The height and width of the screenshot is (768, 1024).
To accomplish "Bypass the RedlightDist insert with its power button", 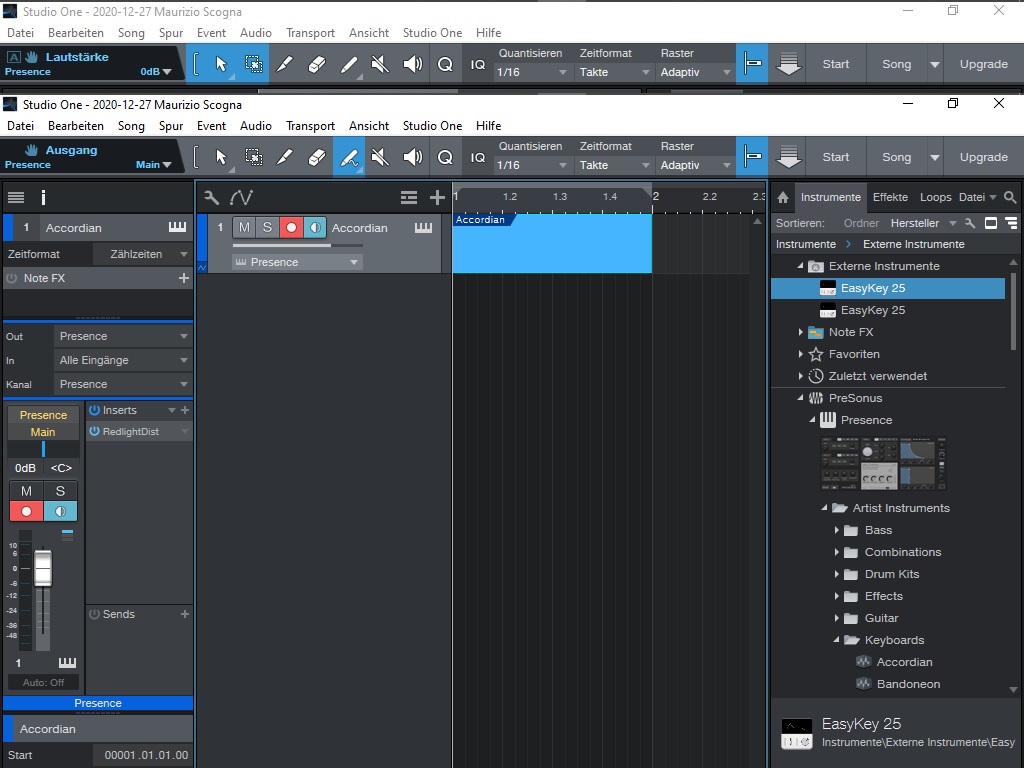I will coord(95,431).
